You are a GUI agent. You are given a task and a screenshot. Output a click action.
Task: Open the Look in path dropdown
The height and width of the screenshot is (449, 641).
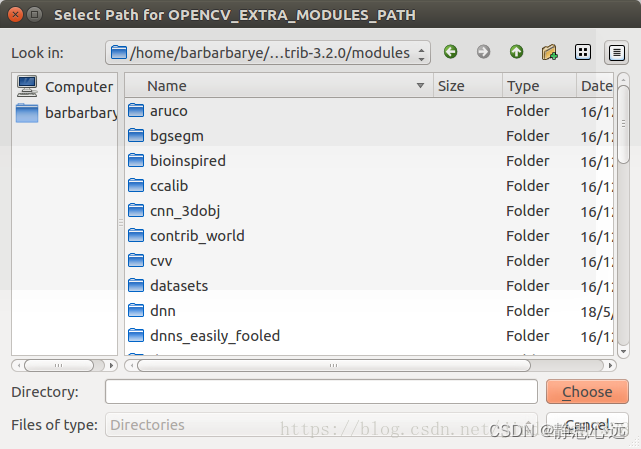[268, 52]
